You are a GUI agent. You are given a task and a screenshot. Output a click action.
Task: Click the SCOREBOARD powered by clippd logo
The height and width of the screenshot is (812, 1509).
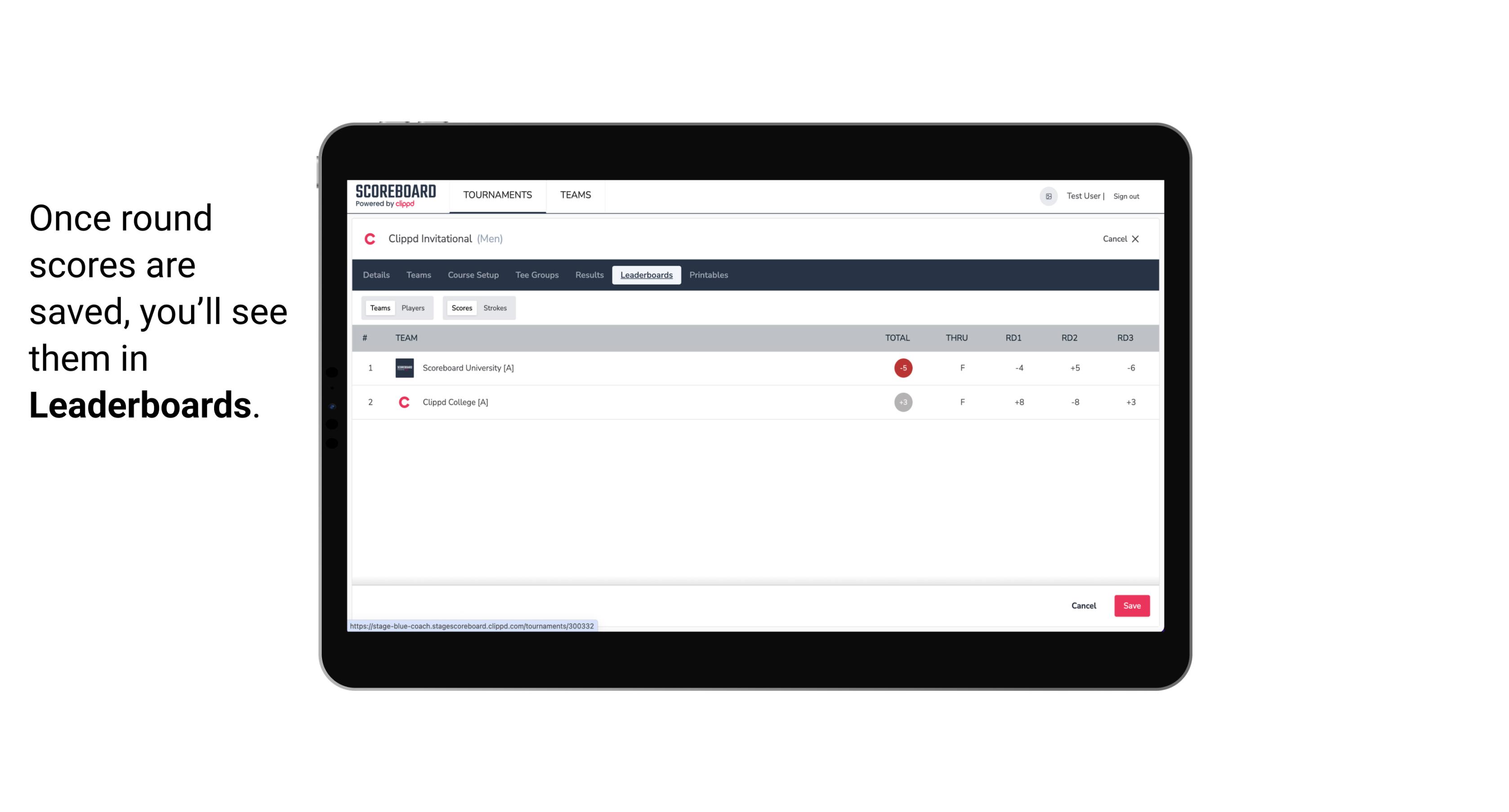[x=395, y=196]
